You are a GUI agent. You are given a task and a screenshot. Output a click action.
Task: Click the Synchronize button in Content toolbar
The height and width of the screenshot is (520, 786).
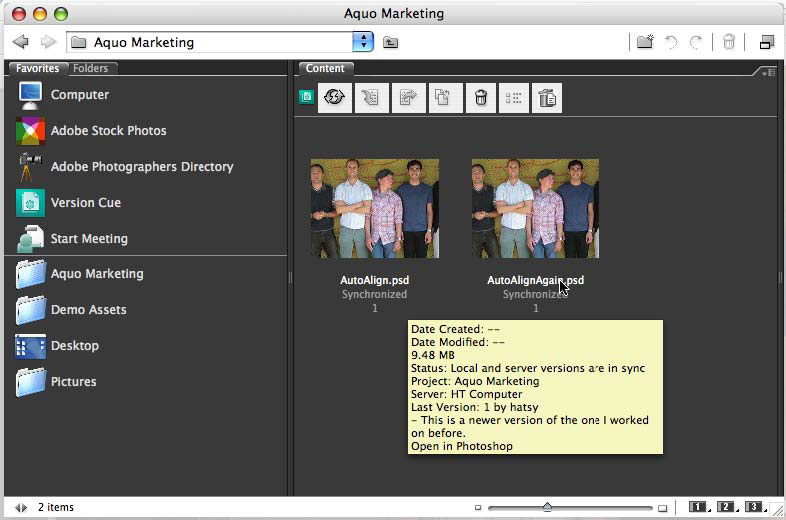coord(334,97)
